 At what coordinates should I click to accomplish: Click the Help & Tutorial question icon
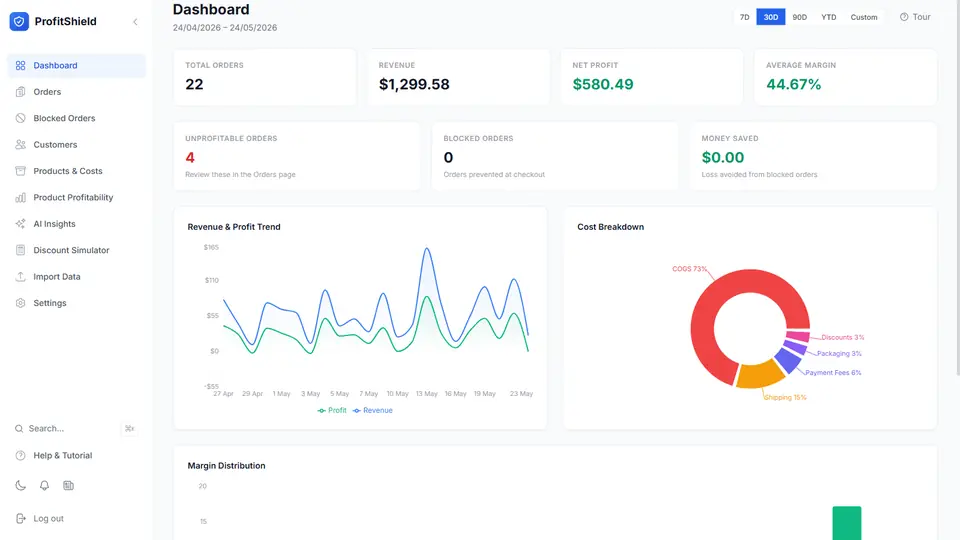[20, 456]
